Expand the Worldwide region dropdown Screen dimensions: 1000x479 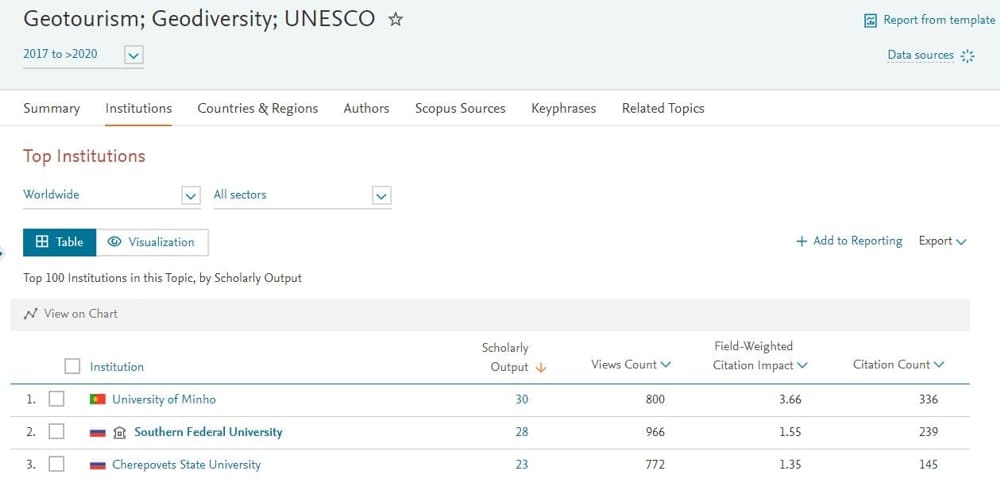(x=191, y=196)
